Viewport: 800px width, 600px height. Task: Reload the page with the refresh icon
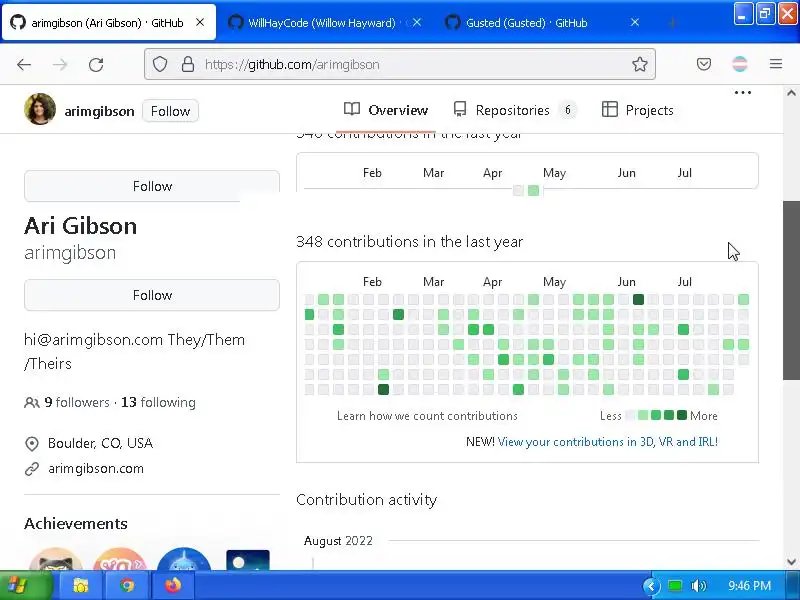coord(96,64)
